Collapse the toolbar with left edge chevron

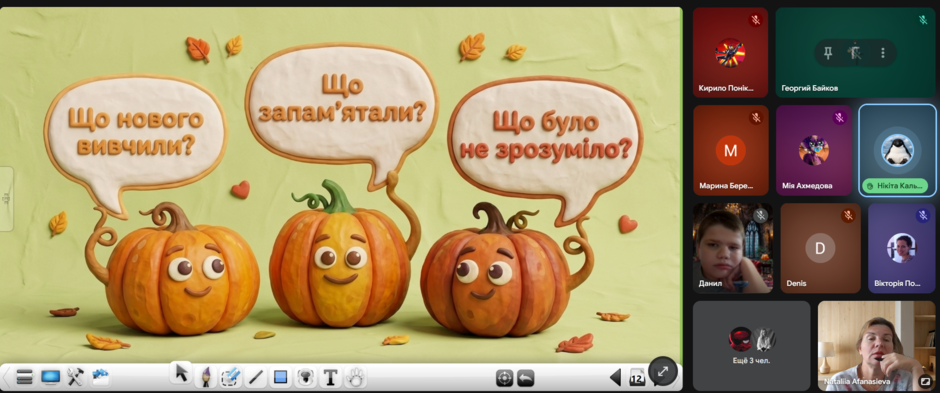pyautogui.click(x=6, y=377)
